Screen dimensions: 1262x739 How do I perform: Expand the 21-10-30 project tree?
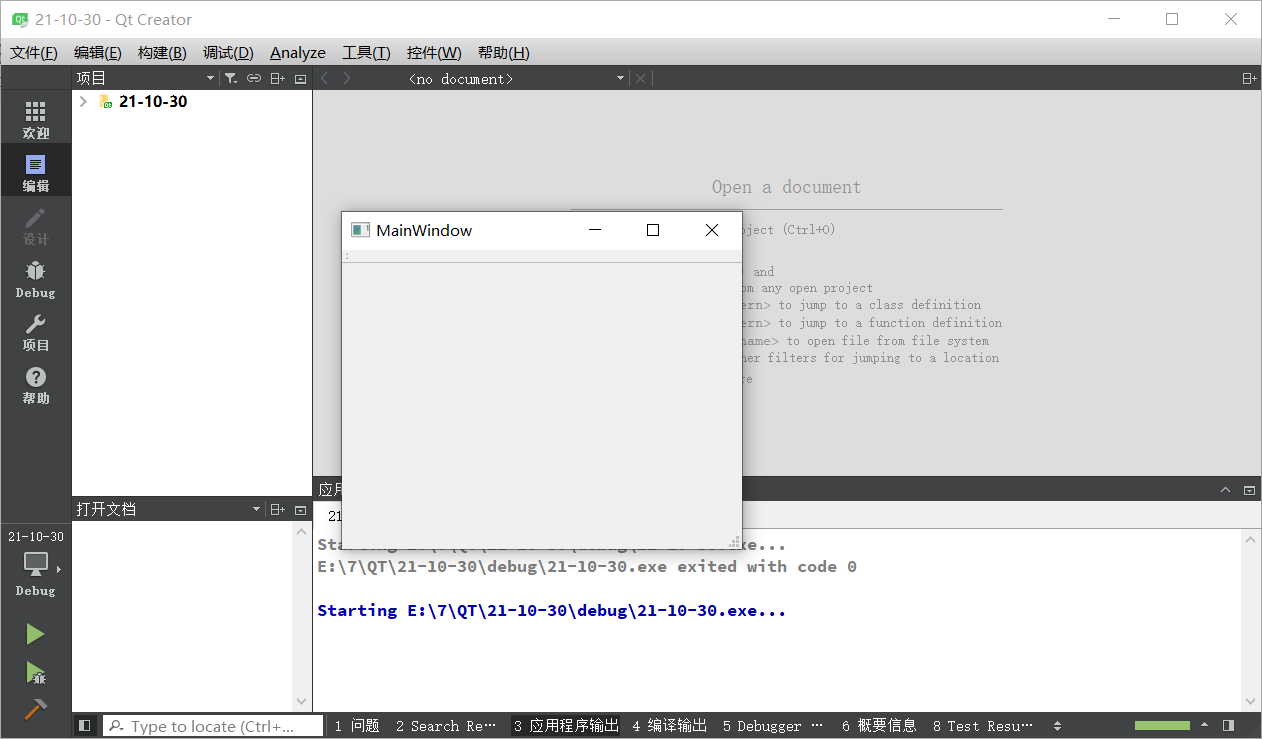coord(83,101)
